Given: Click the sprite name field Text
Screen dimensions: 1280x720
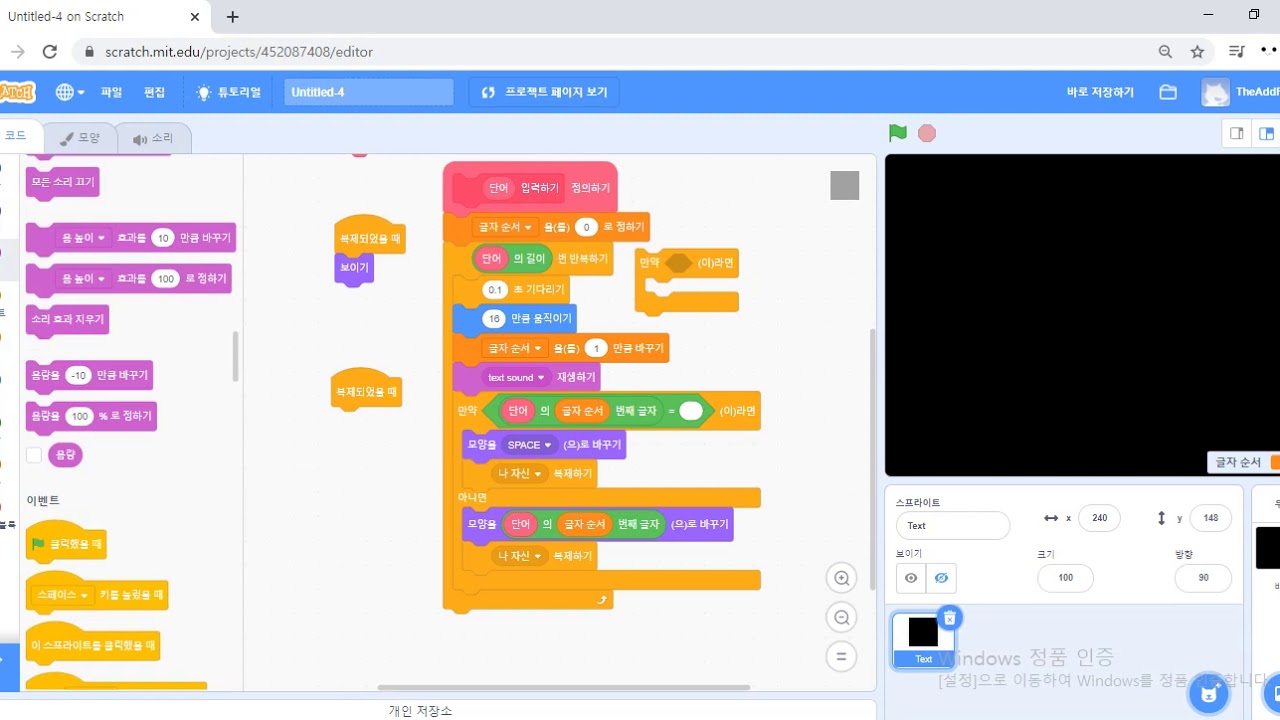Looking at the screenshot, I should coord(953,525).
